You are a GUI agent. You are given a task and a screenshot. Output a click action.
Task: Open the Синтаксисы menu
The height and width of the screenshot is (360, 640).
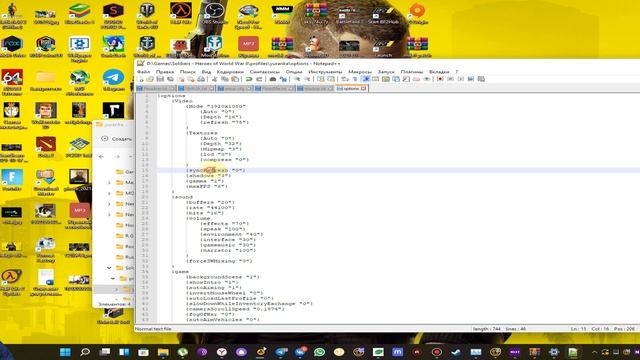(x=264, y=72)
